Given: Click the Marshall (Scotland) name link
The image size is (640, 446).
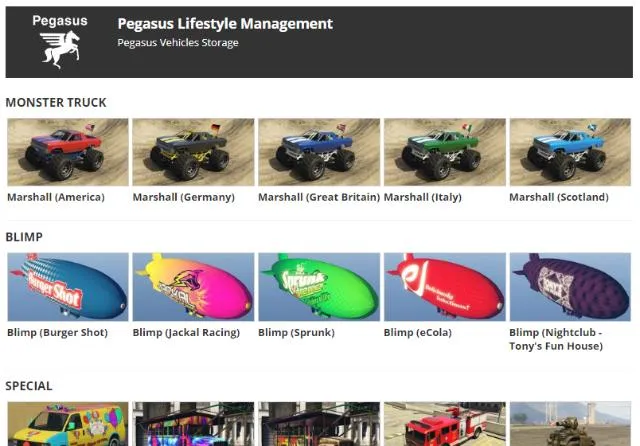Looking at the screenshot, I should point(559,197).
